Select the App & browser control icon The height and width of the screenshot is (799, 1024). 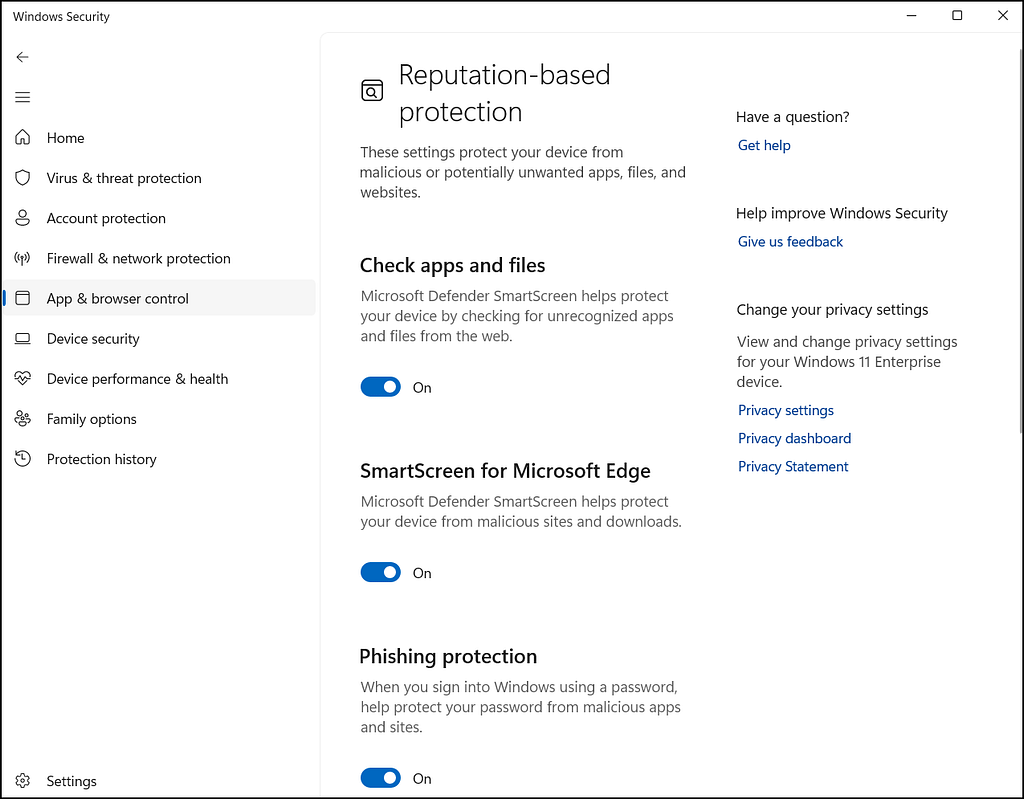click(x=22, y=298)
